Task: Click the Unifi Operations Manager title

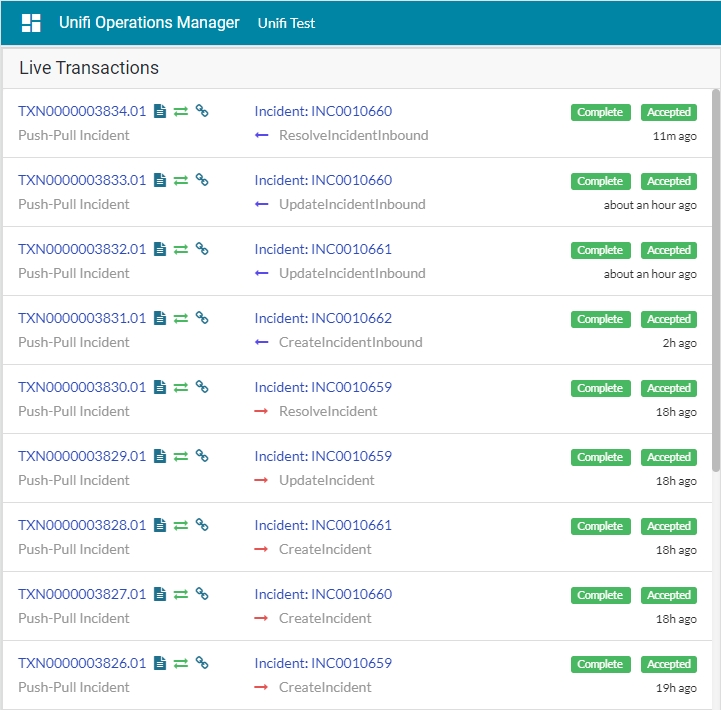Action: (x=149, y=22)
